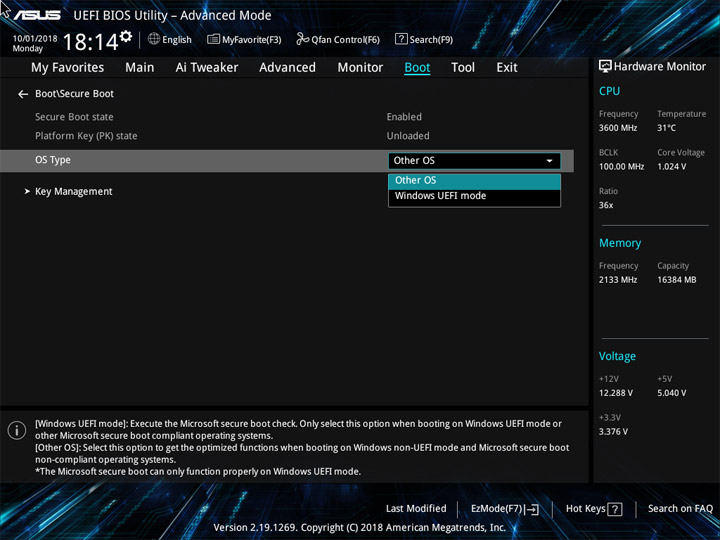Show the Hot Keys list
720x540 pixels.
[x=594, y=509]
